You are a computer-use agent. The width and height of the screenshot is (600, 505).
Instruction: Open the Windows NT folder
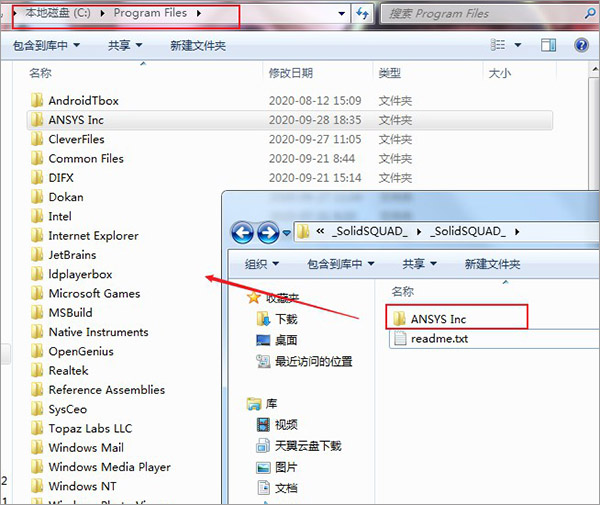(73, 486)
